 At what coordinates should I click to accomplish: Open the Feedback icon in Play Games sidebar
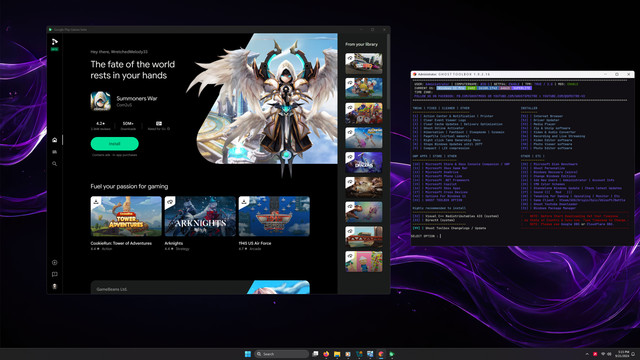pos(55,274)
